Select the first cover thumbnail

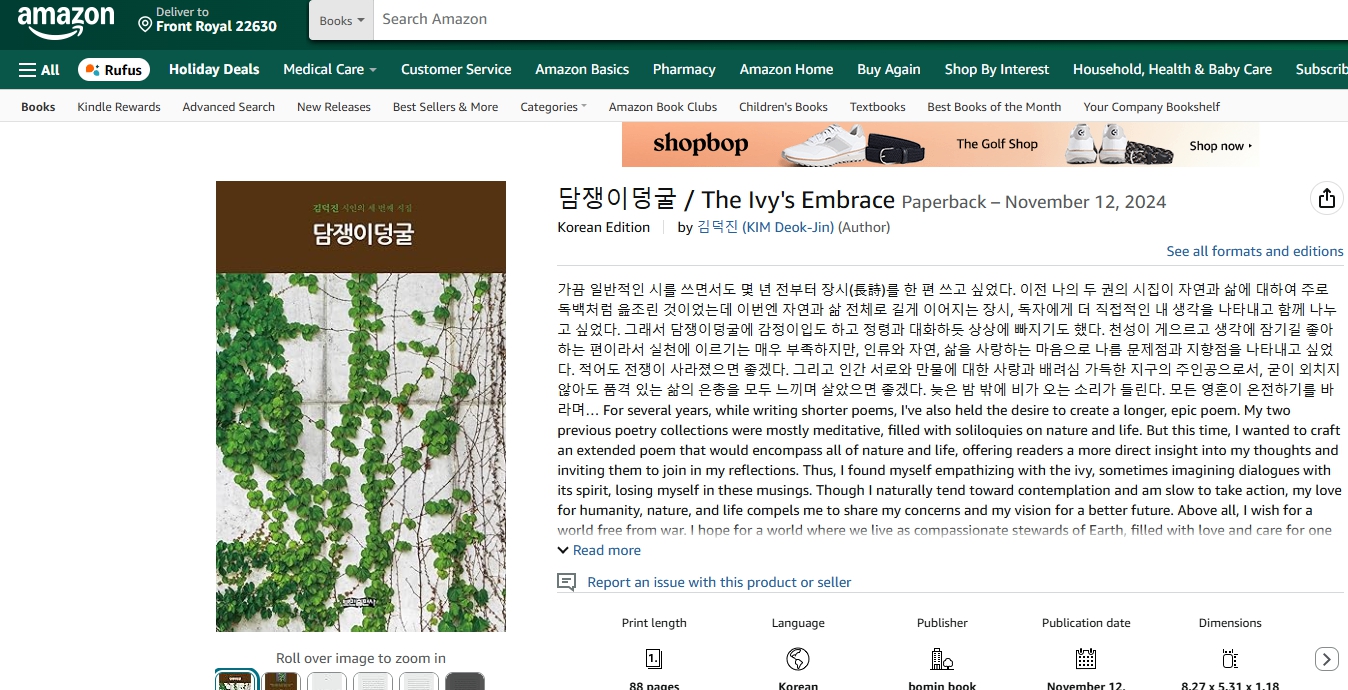point(236,681)
